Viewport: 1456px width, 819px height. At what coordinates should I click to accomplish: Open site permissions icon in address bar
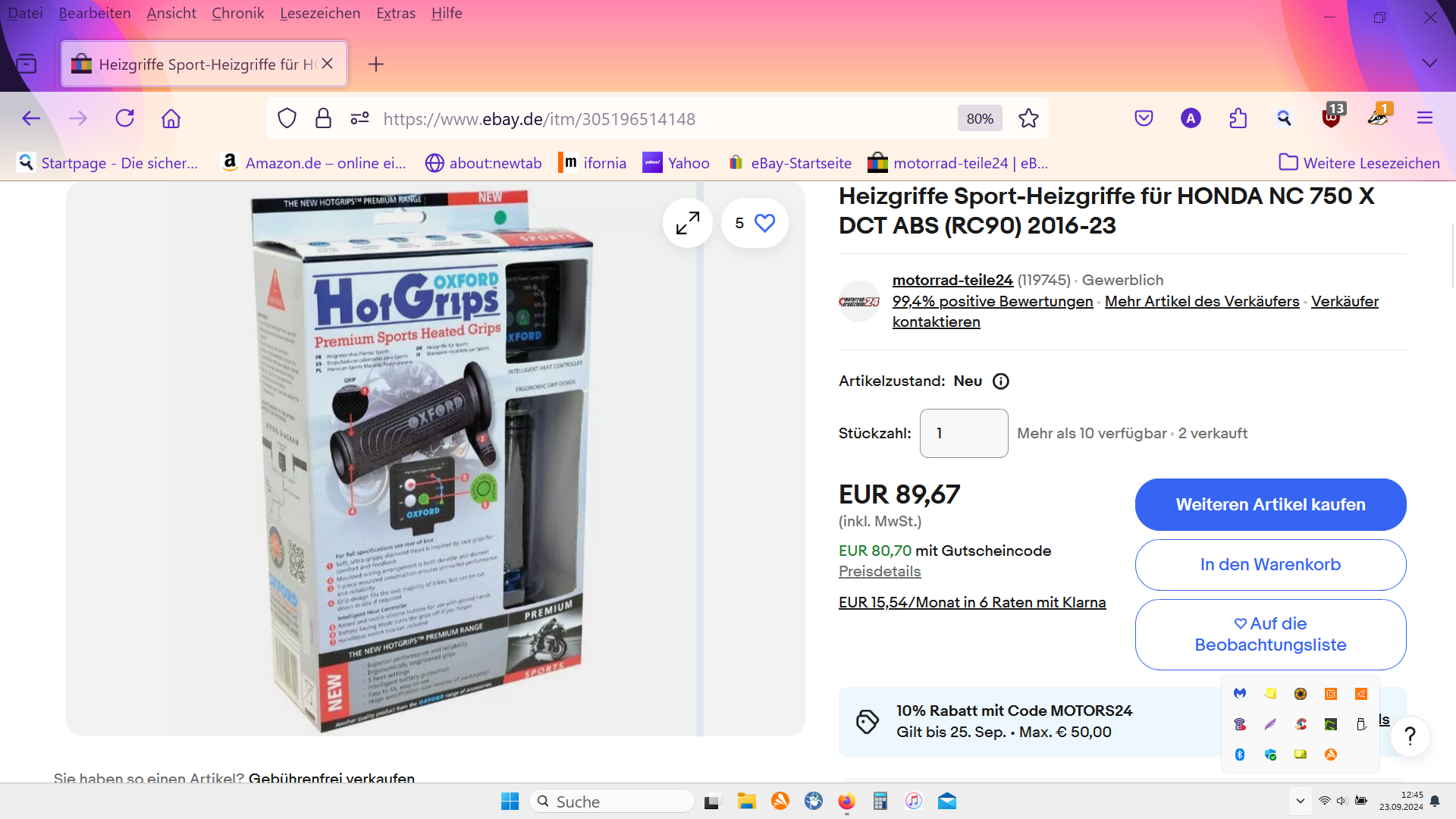(x=359, y=118)
